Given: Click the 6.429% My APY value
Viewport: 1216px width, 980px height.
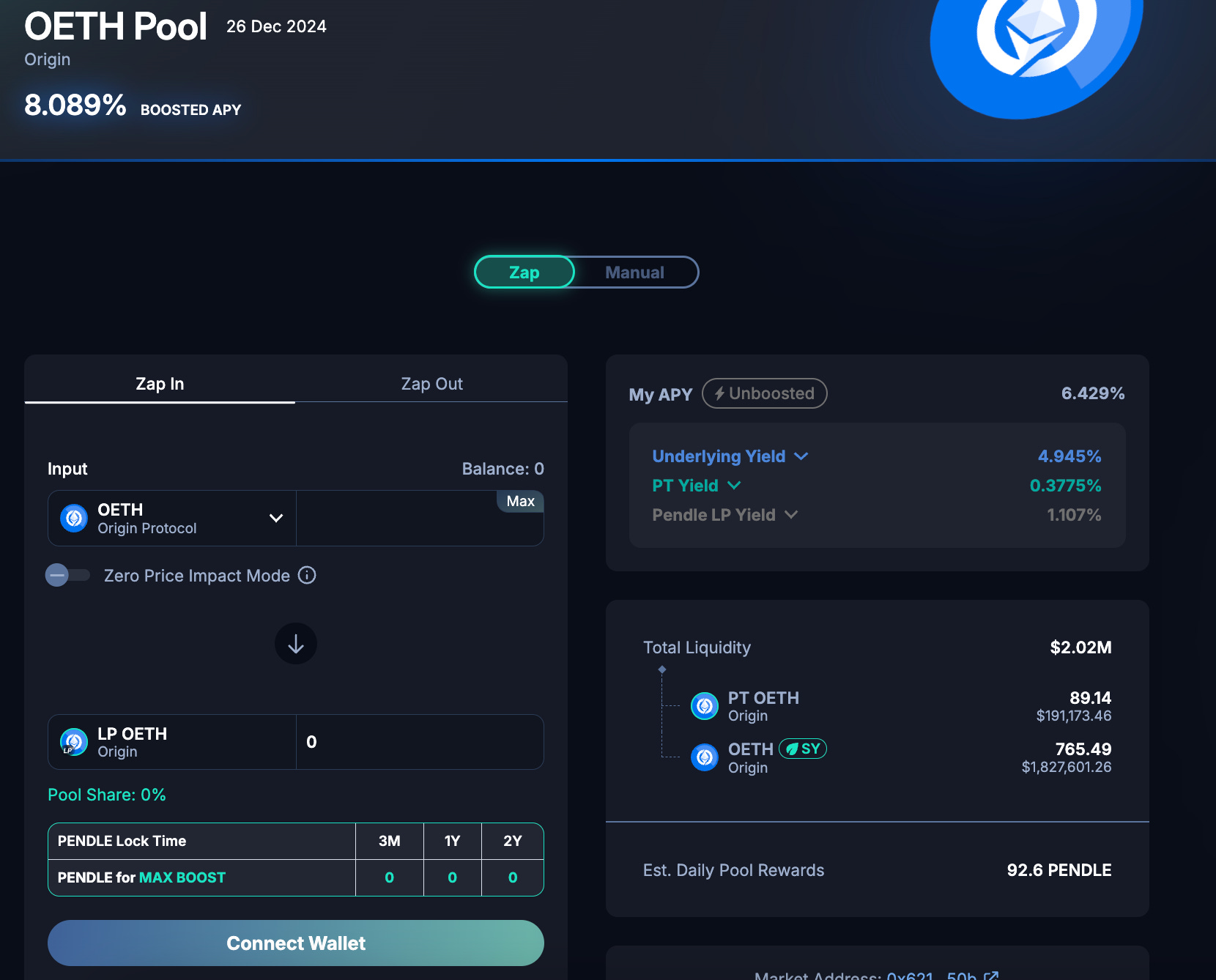Looking at the screenshot, I should (1093, 393).
